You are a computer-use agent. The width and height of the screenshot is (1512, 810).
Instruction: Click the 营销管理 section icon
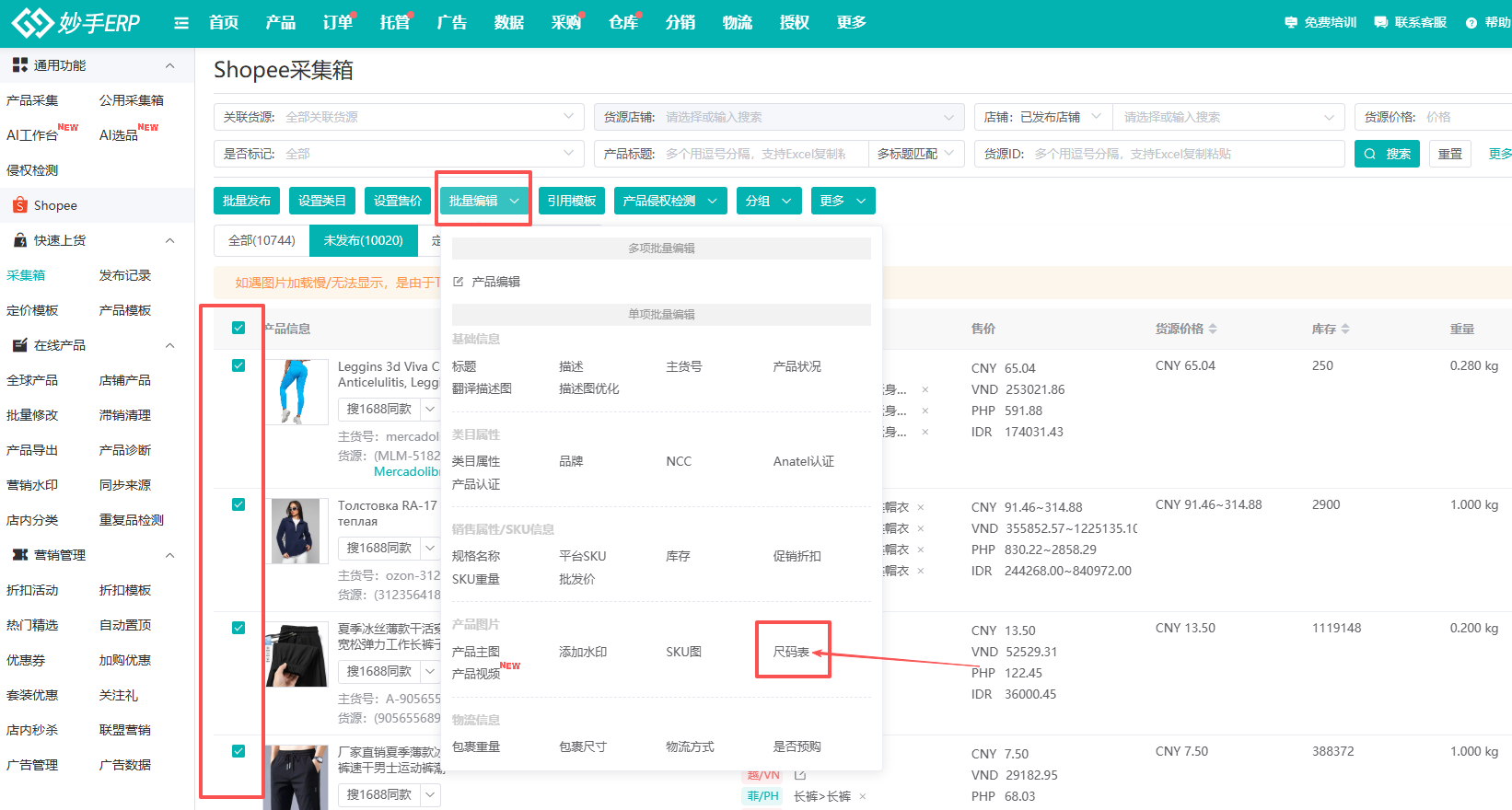point(20,555)
